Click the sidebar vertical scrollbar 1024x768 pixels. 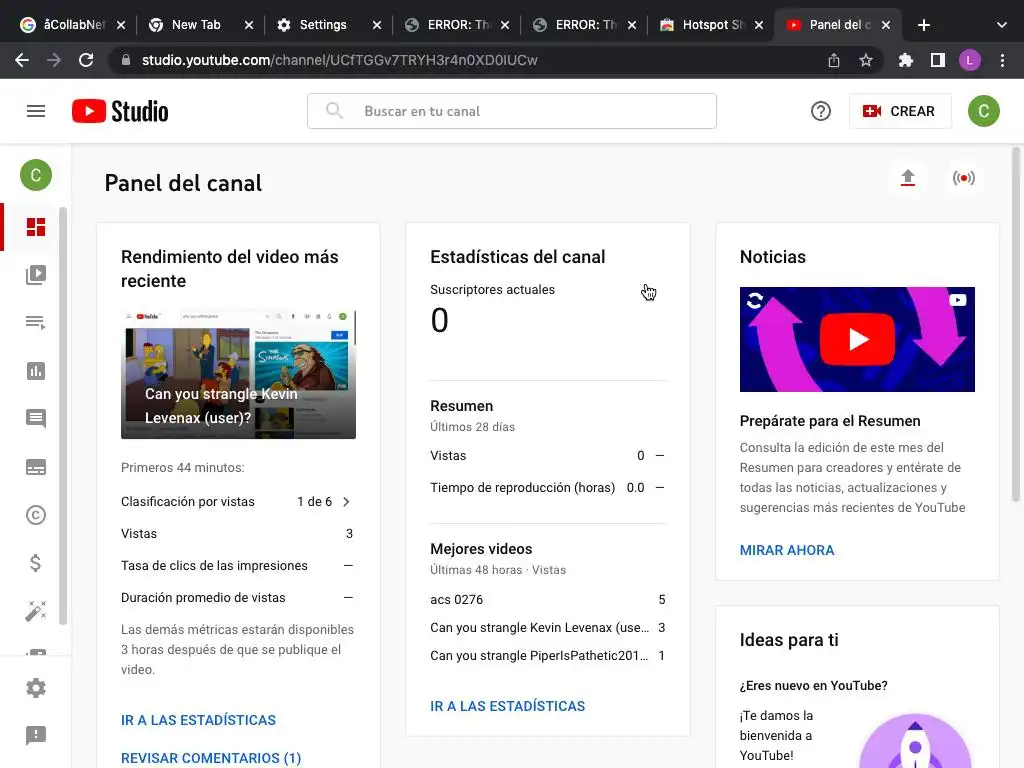[63, 416]
